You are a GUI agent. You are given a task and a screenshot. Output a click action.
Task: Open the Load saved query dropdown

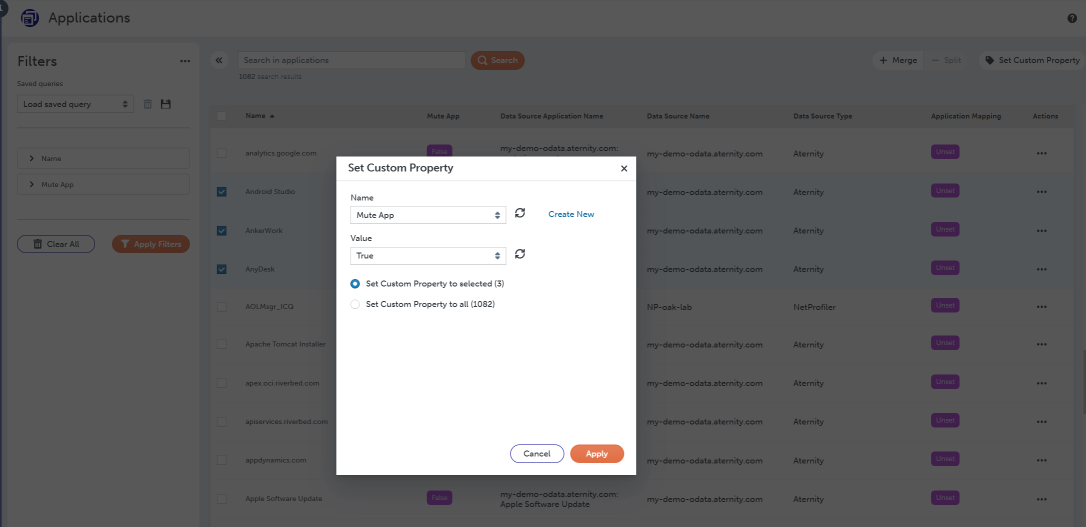coord(75,105)
